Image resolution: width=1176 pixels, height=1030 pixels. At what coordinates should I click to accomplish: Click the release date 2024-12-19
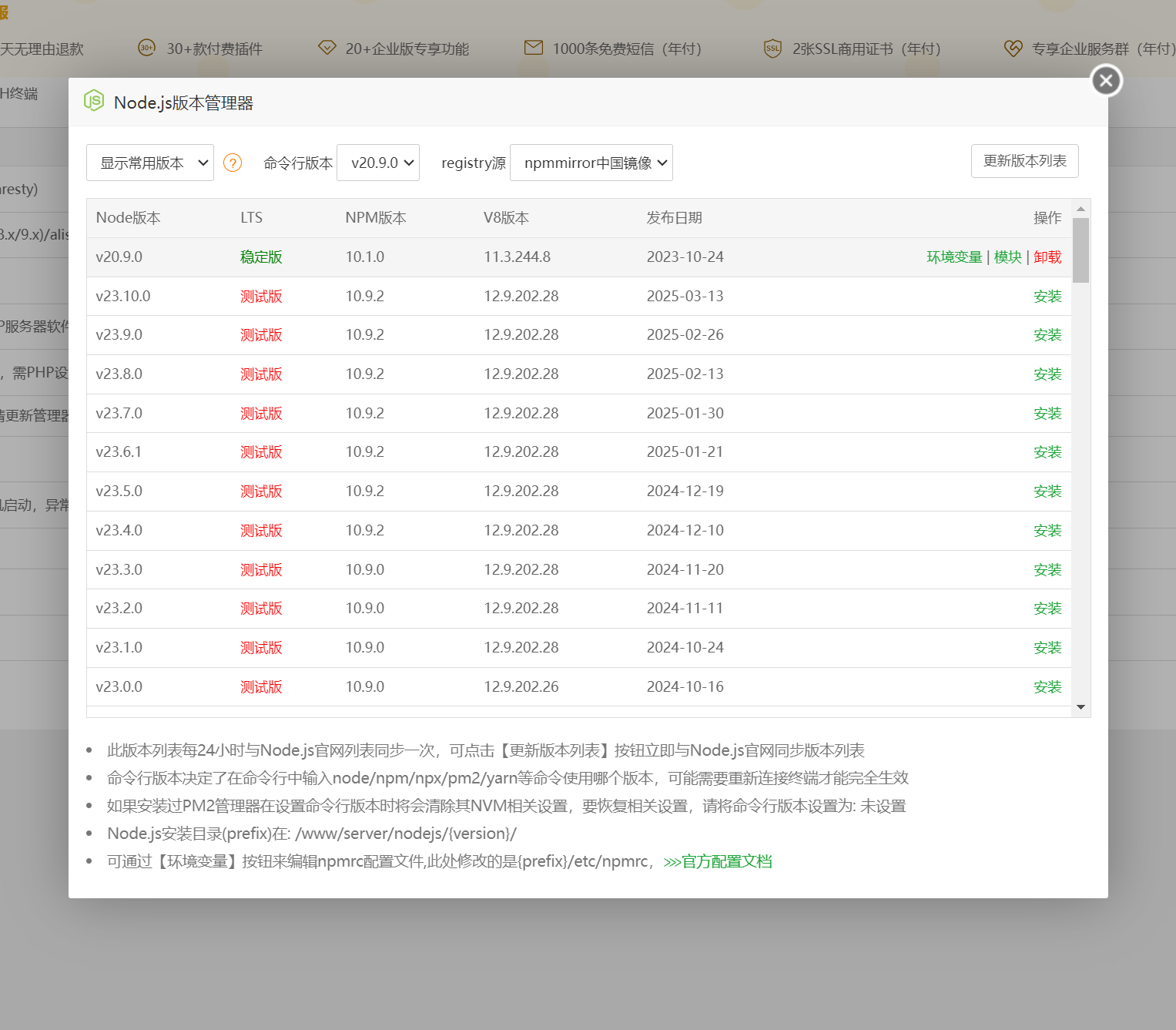click(685, 492)
